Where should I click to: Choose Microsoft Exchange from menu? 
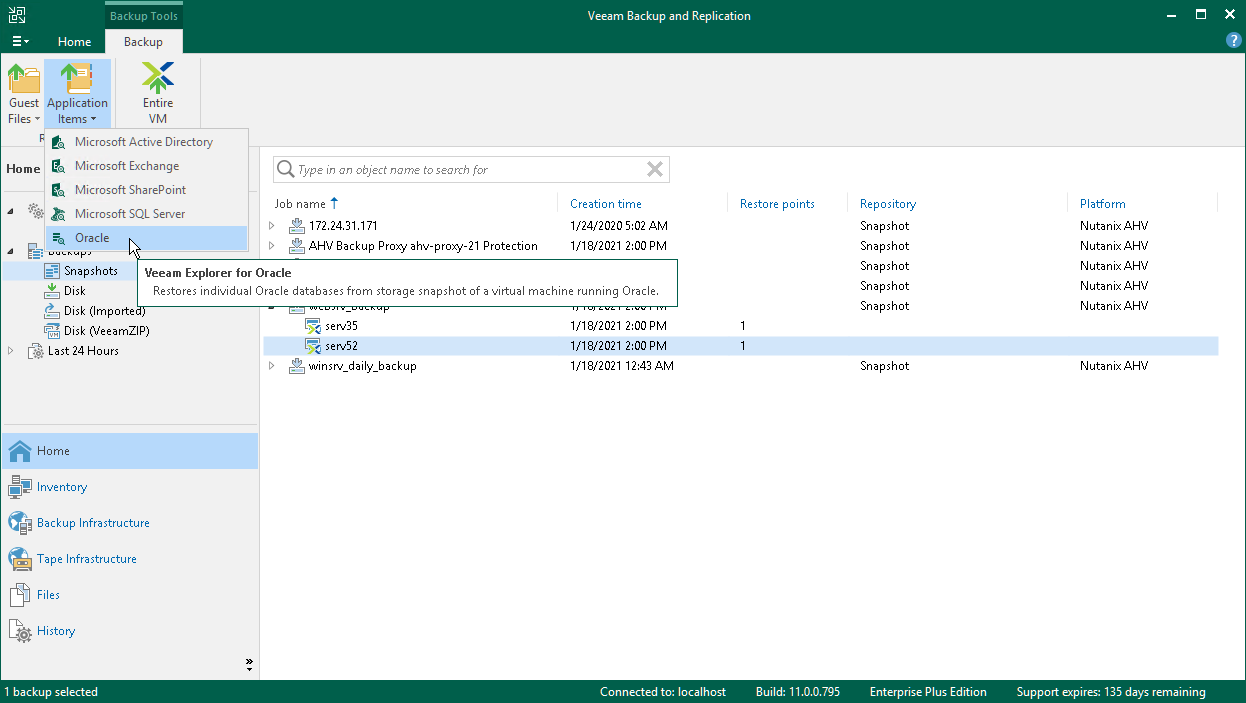(x=146, y=166)
